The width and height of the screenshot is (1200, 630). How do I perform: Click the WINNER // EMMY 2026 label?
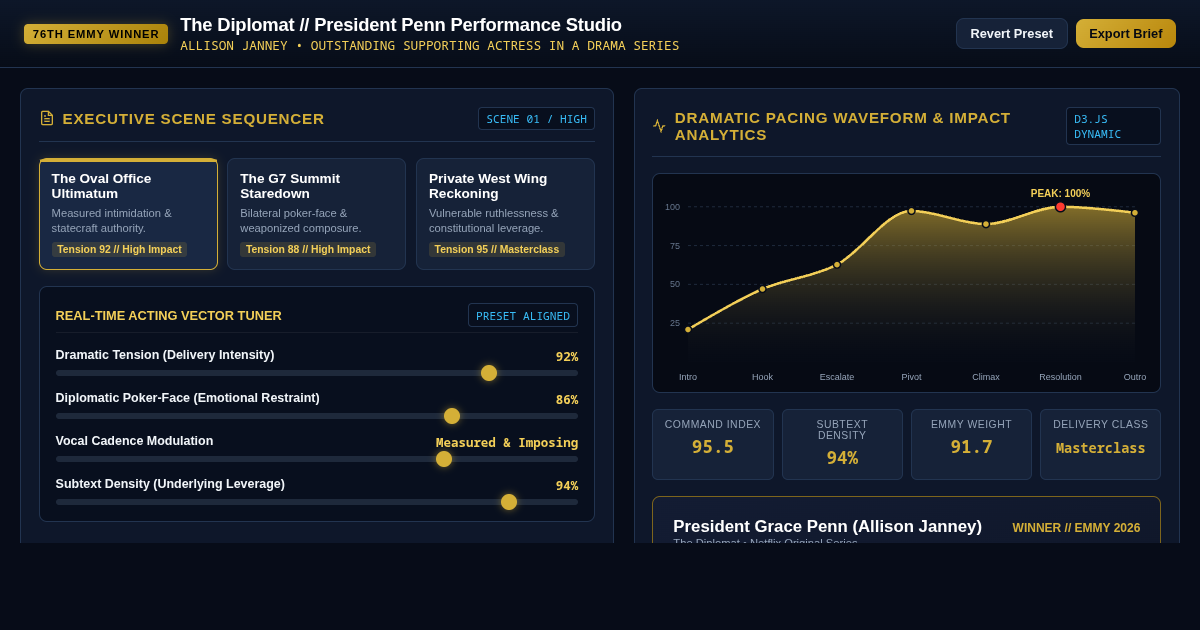[1076, 528]
